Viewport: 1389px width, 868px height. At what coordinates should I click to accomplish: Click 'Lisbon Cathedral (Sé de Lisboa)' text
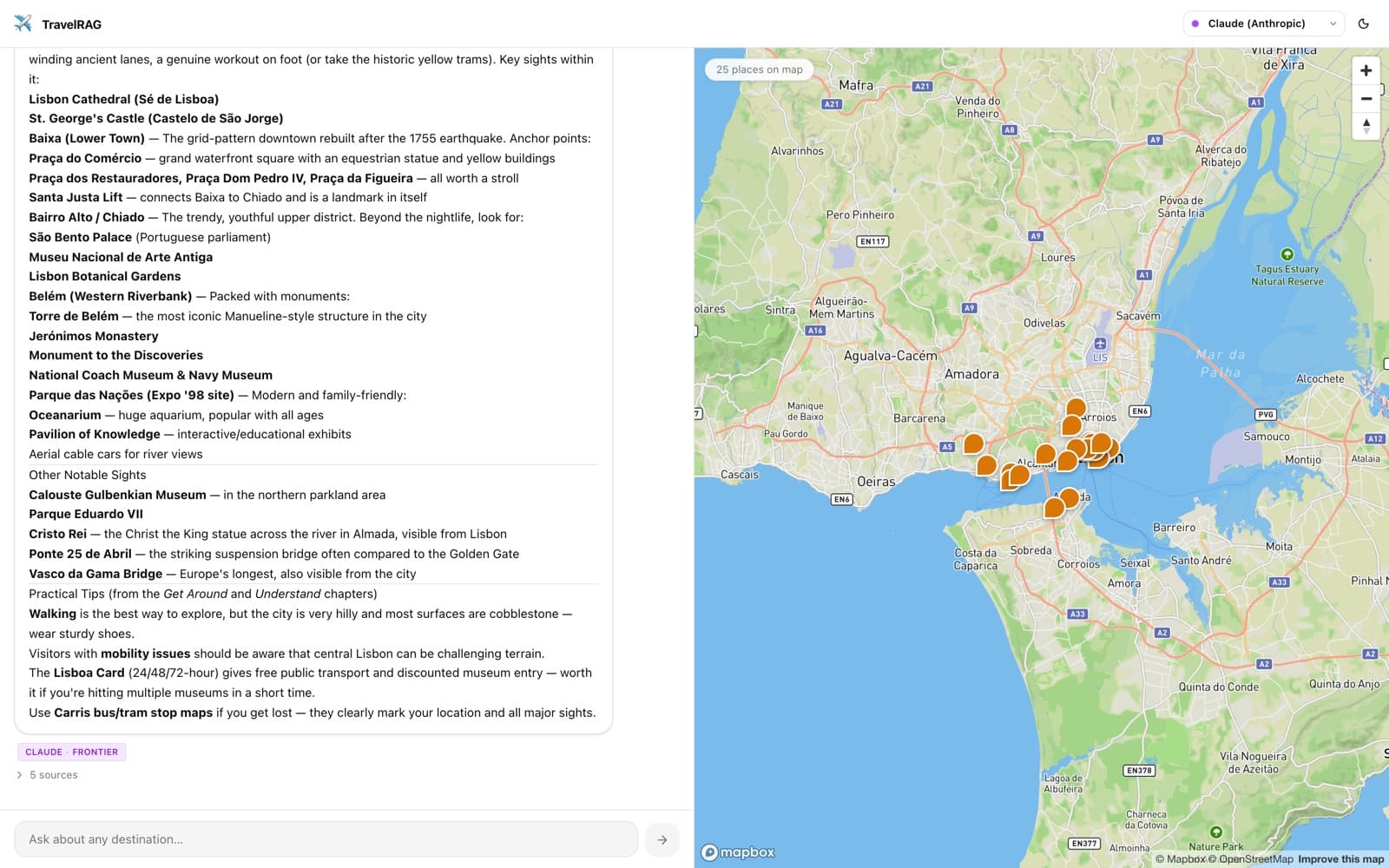123,99
